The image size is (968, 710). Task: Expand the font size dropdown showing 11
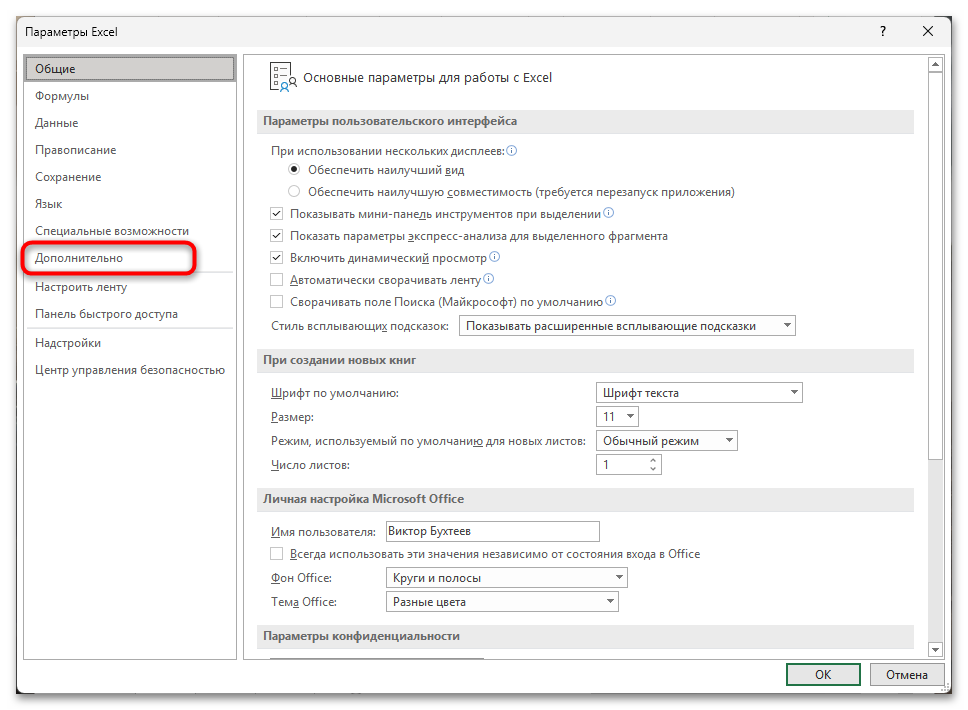pyautogui.click(x=616, y=416)
